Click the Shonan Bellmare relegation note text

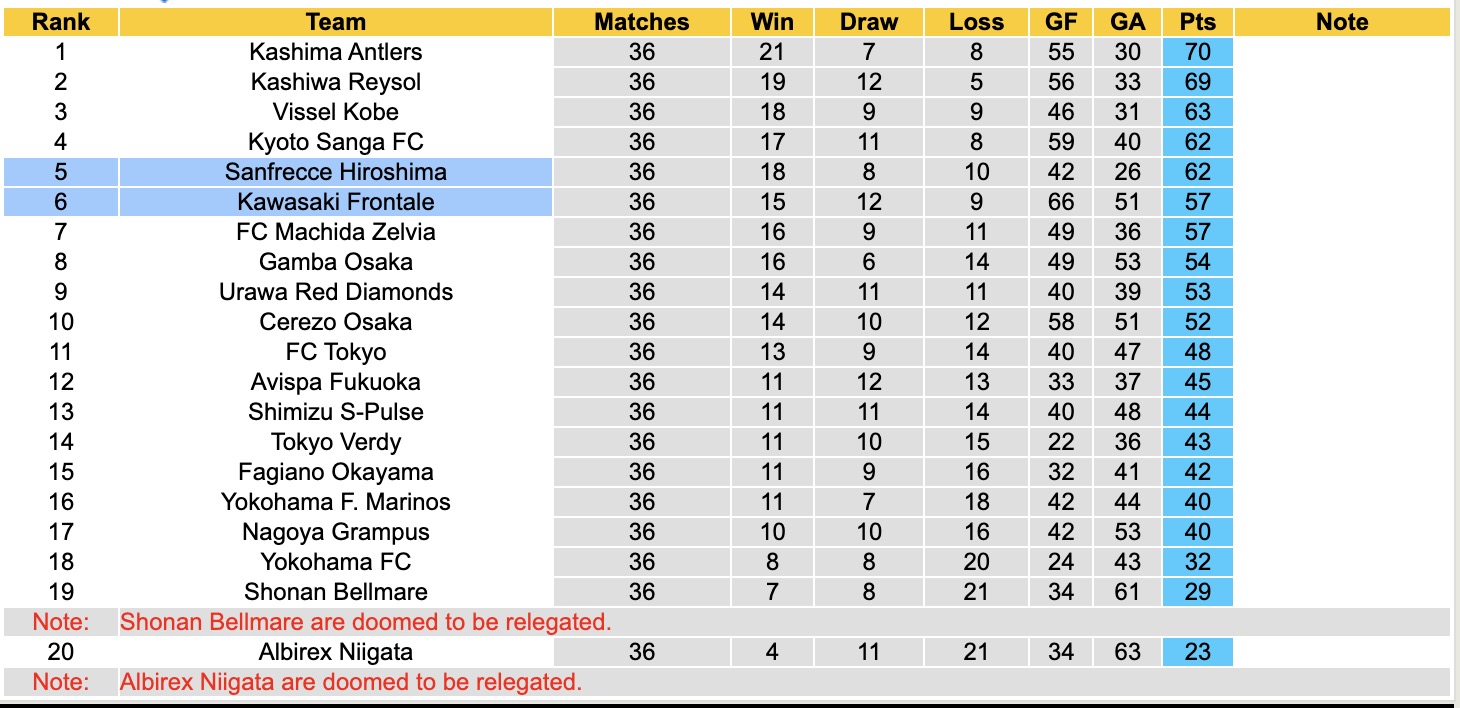[x=365, y=622]
